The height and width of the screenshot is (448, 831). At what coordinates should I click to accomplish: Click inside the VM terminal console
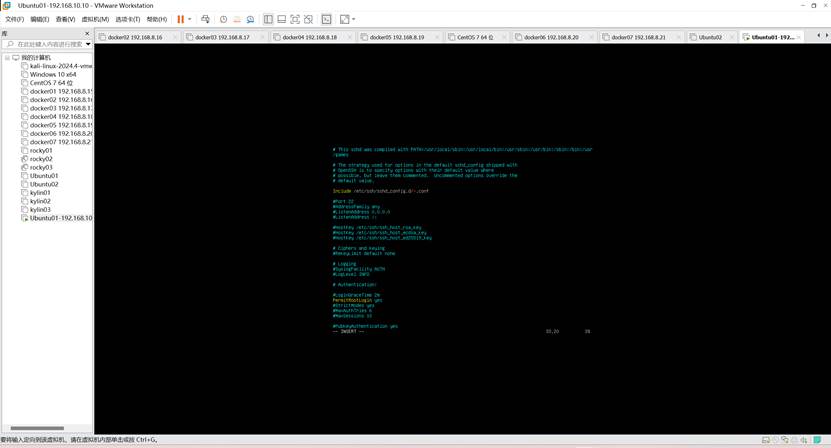pos(462,239)
